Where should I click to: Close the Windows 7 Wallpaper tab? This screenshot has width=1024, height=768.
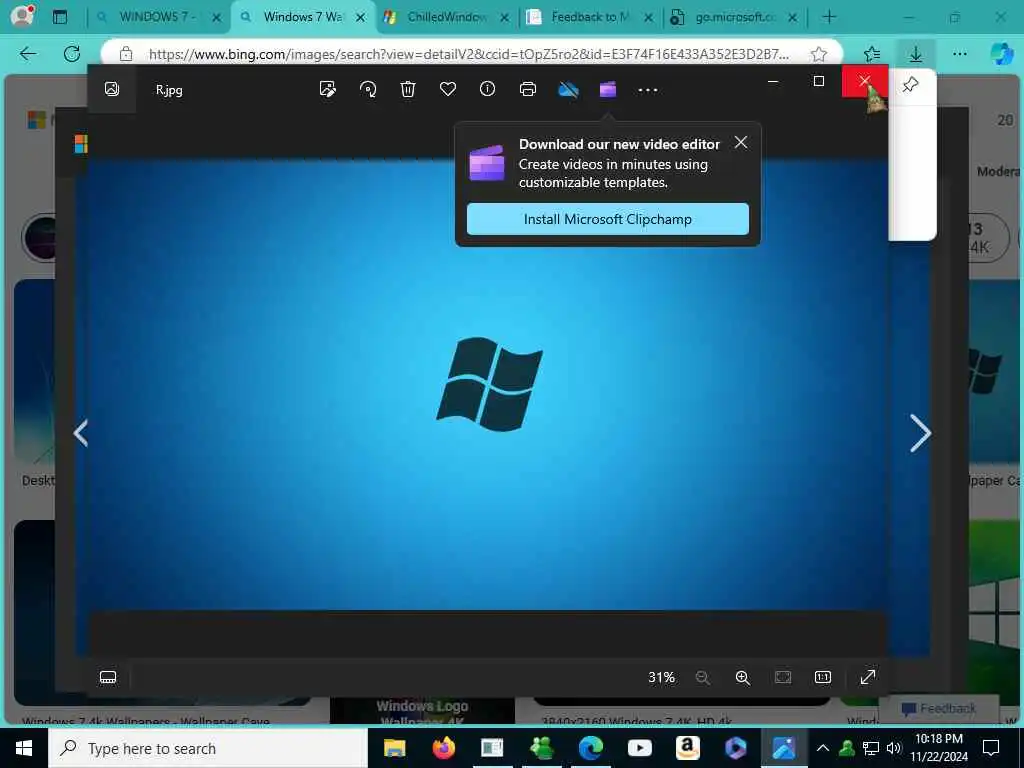(x=360, y=18)
